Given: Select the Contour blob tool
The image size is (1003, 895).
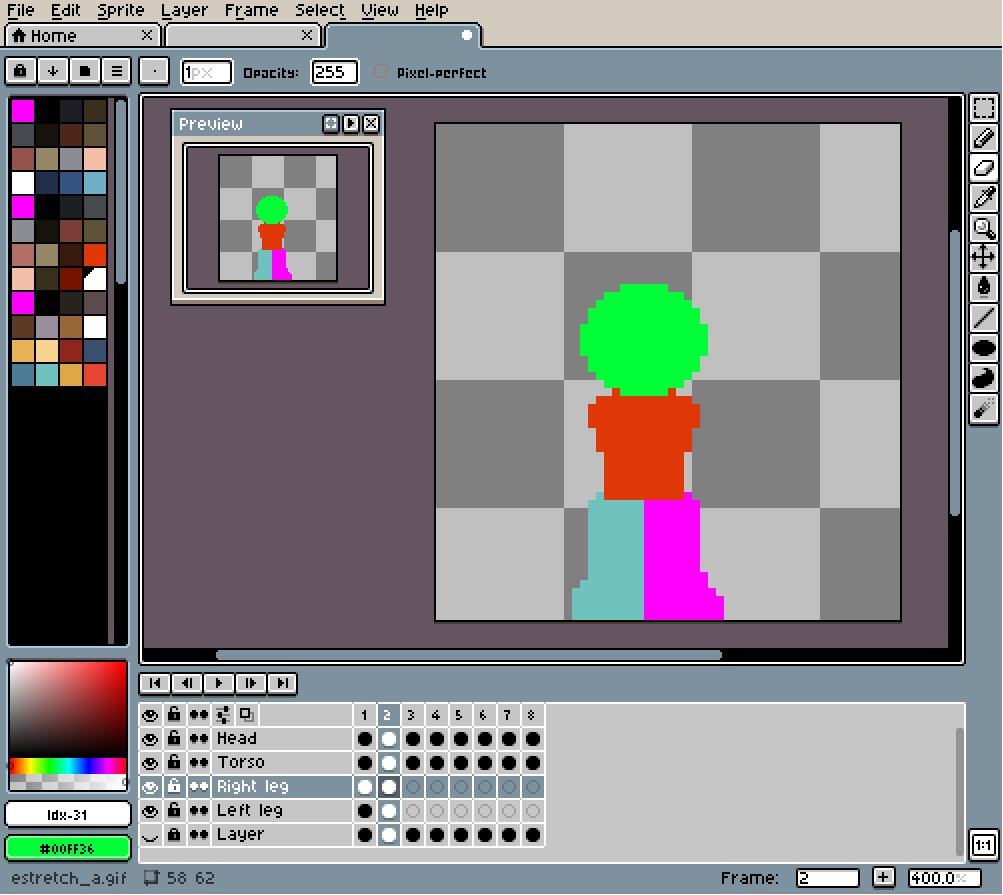Looking at the screenshot, I should coord(983,377).
